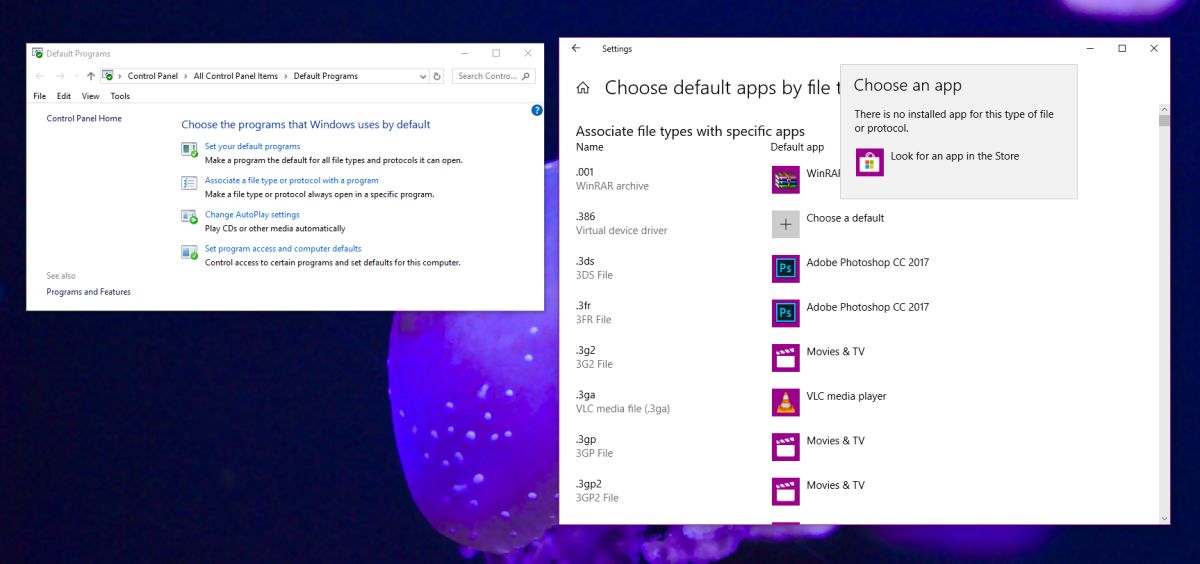Click the Store icon in Choose an app
This screenshot has height=564, width=1200.
(869, 162)
